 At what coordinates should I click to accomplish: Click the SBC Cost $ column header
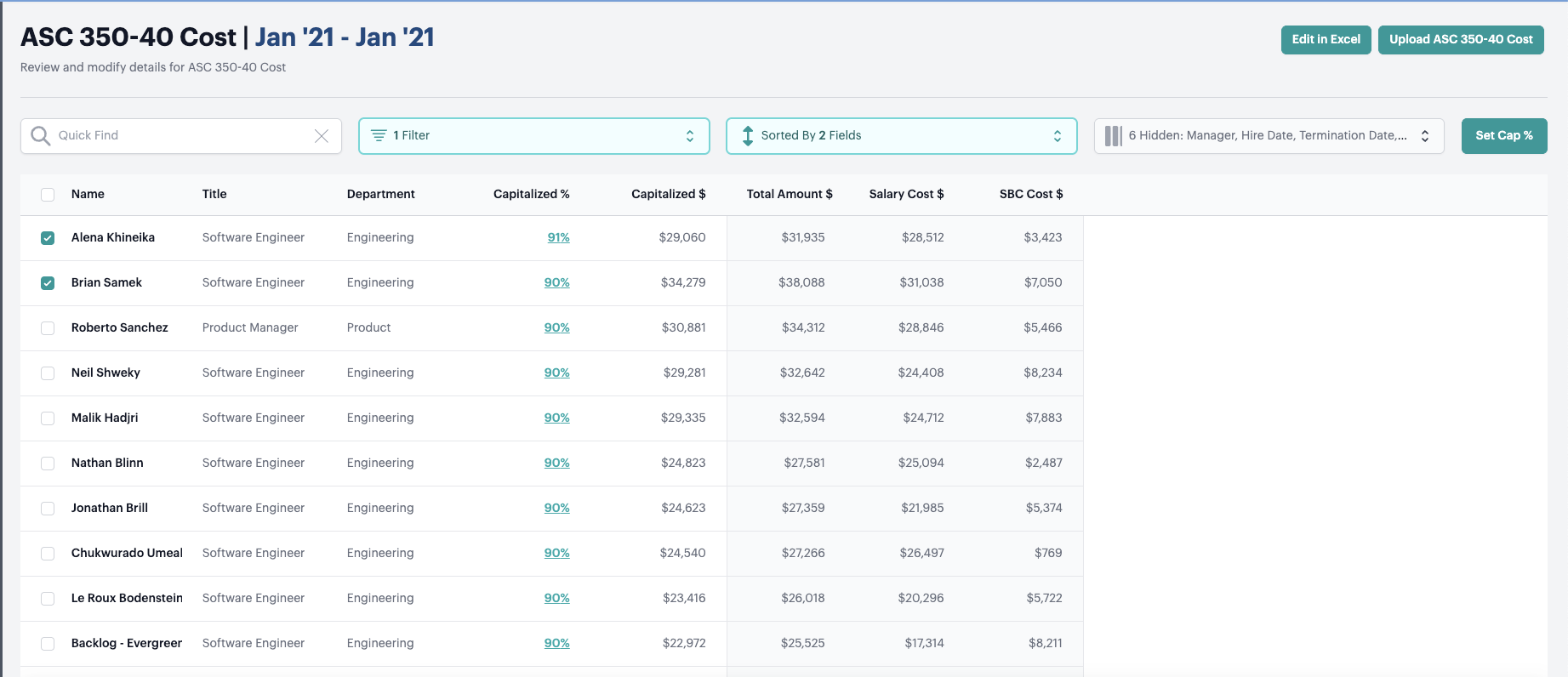(x=1031, y=194)
